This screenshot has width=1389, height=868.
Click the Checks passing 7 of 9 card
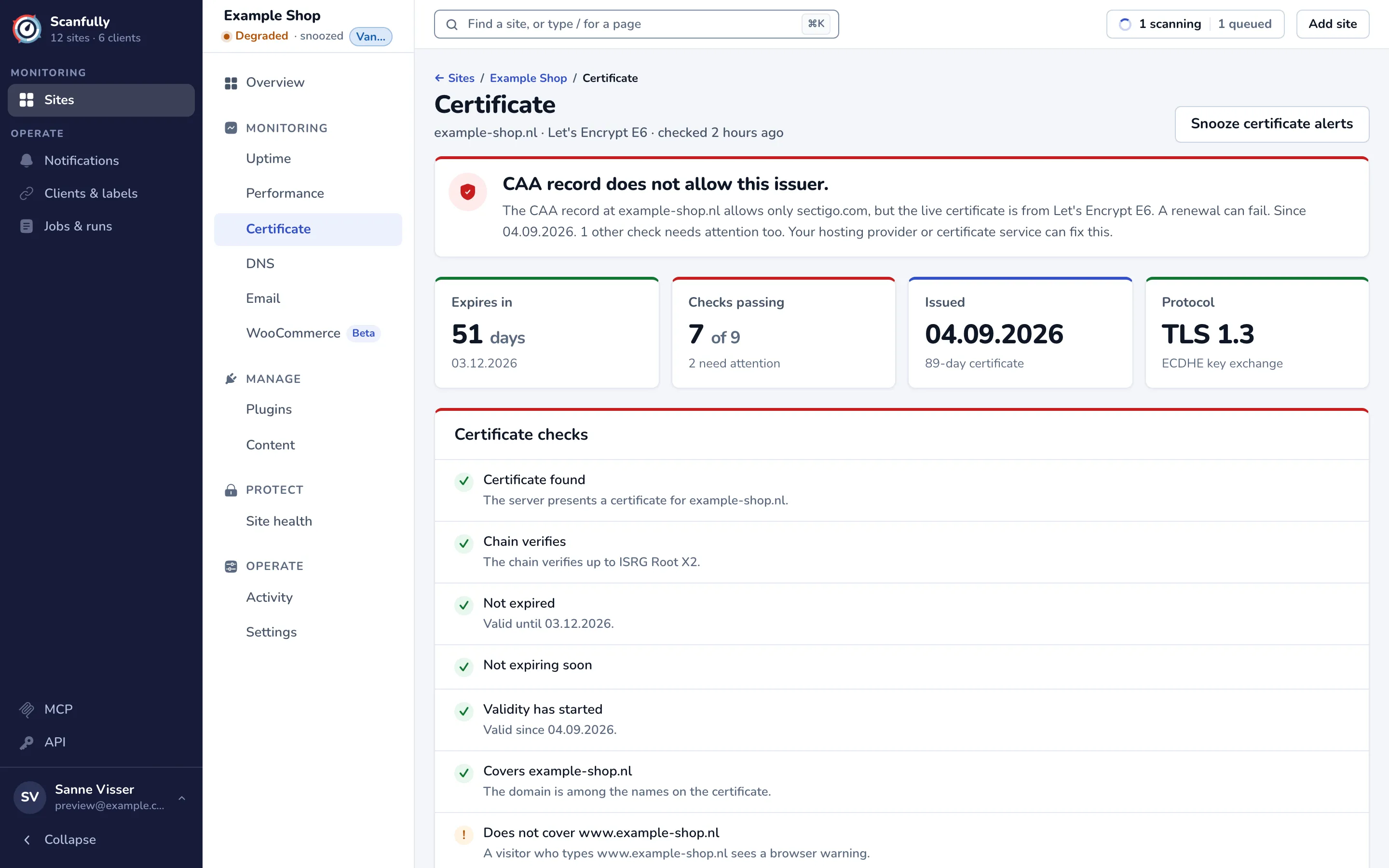click(x=783, y=333)
